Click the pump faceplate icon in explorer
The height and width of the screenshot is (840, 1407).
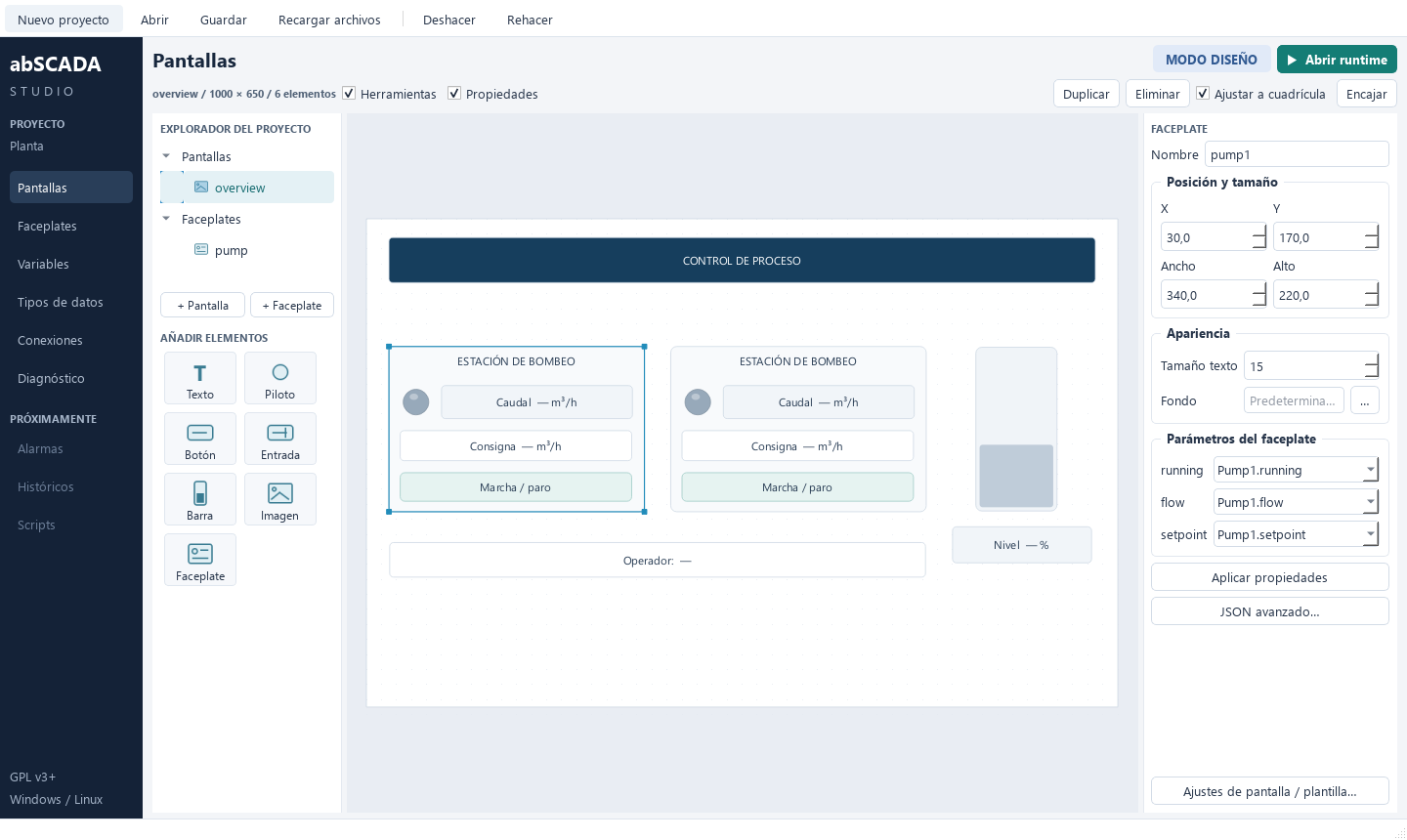(x=201, y=250)
